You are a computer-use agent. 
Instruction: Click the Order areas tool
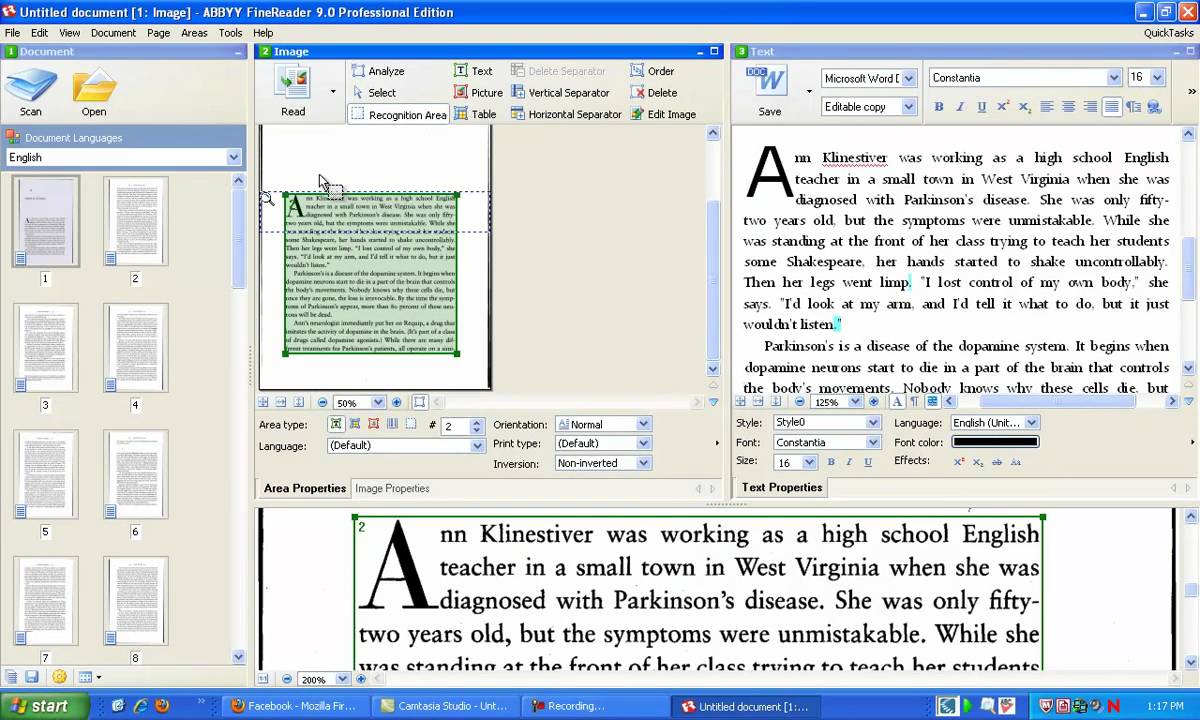pyautogui.click(x=652, y=71)
